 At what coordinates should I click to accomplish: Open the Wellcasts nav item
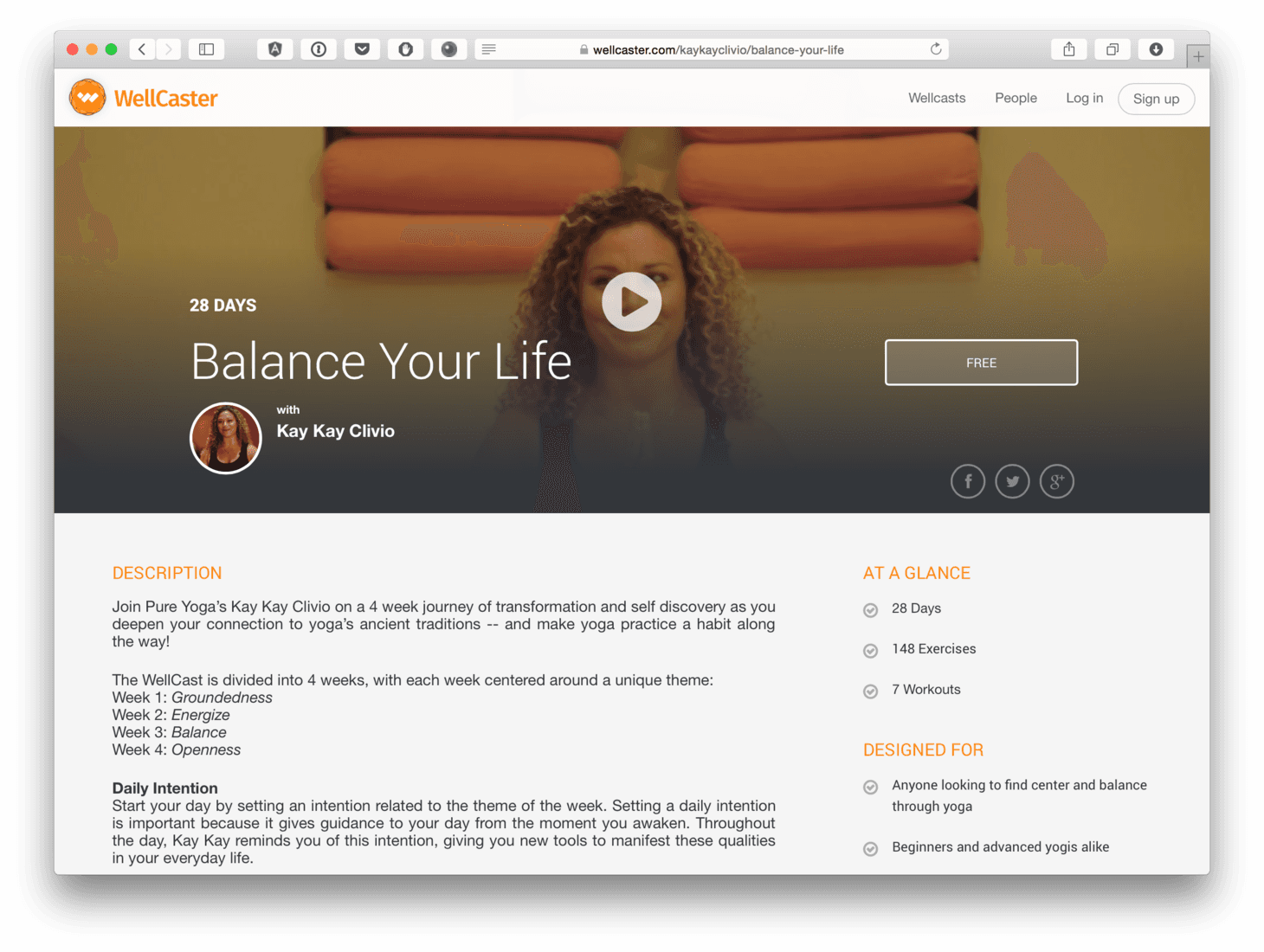pos(937,98)
